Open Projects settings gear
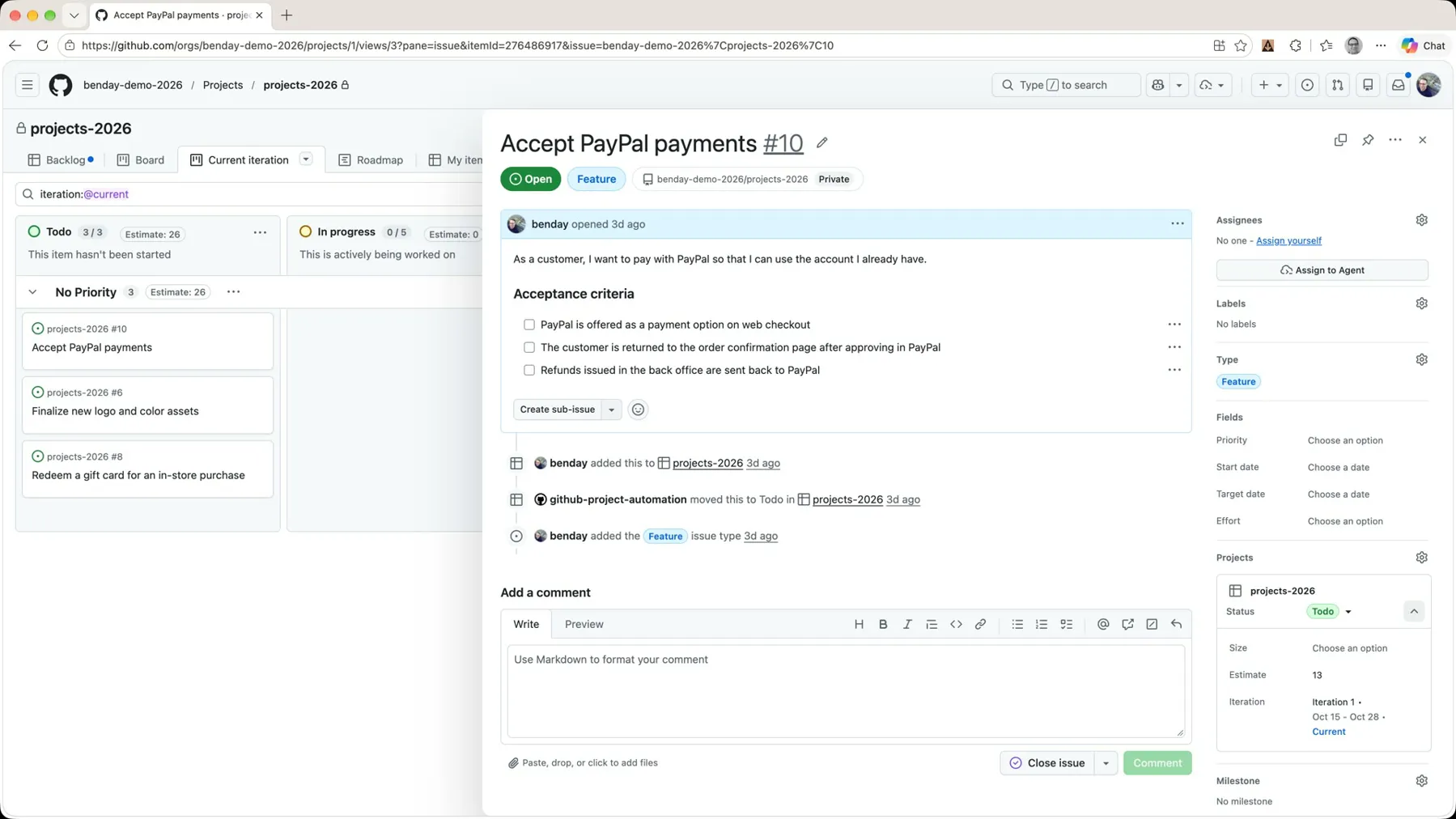Screen dimensions: 1456x819 click(x=1422, y=558)
